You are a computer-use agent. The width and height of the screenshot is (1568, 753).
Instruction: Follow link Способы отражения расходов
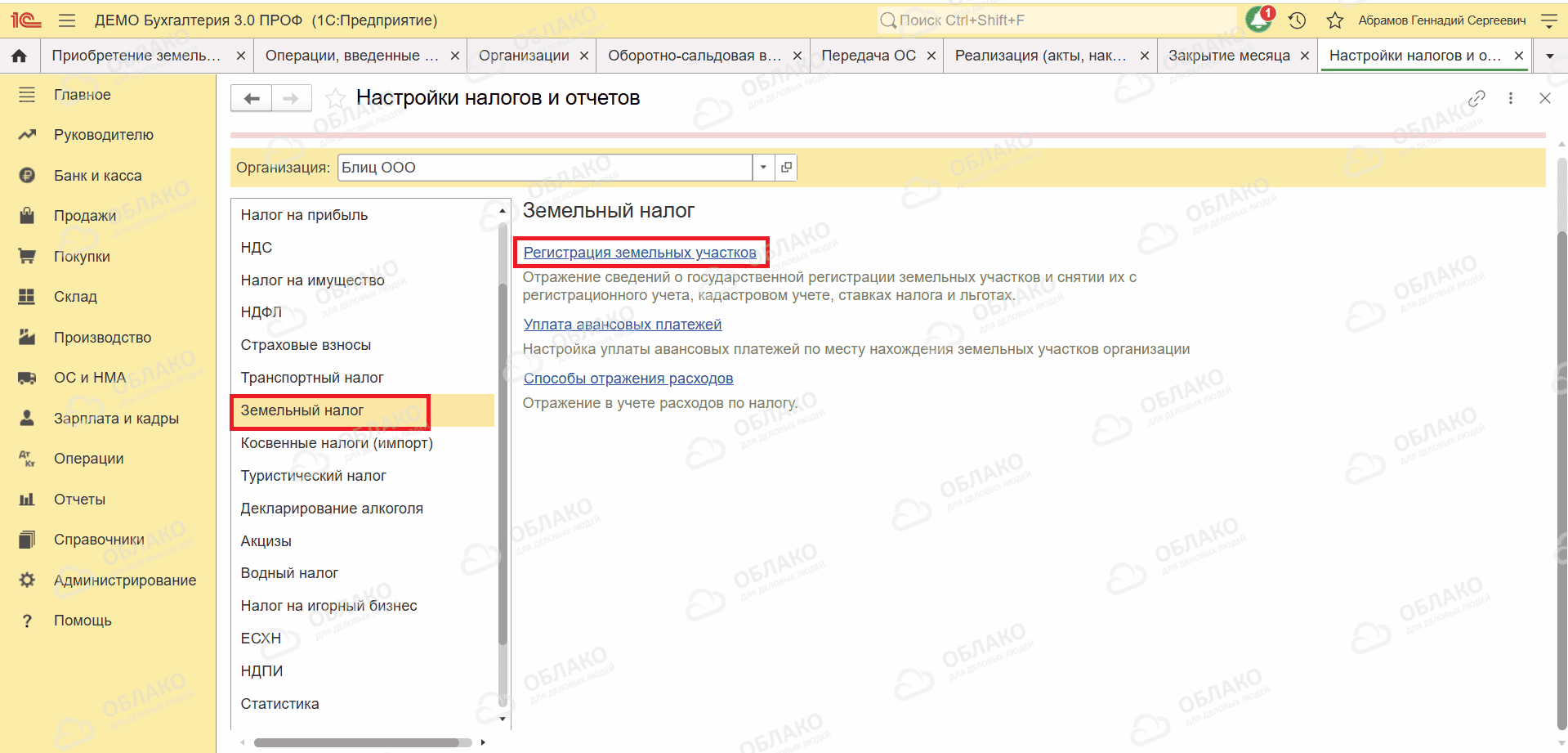click(628, 379)
